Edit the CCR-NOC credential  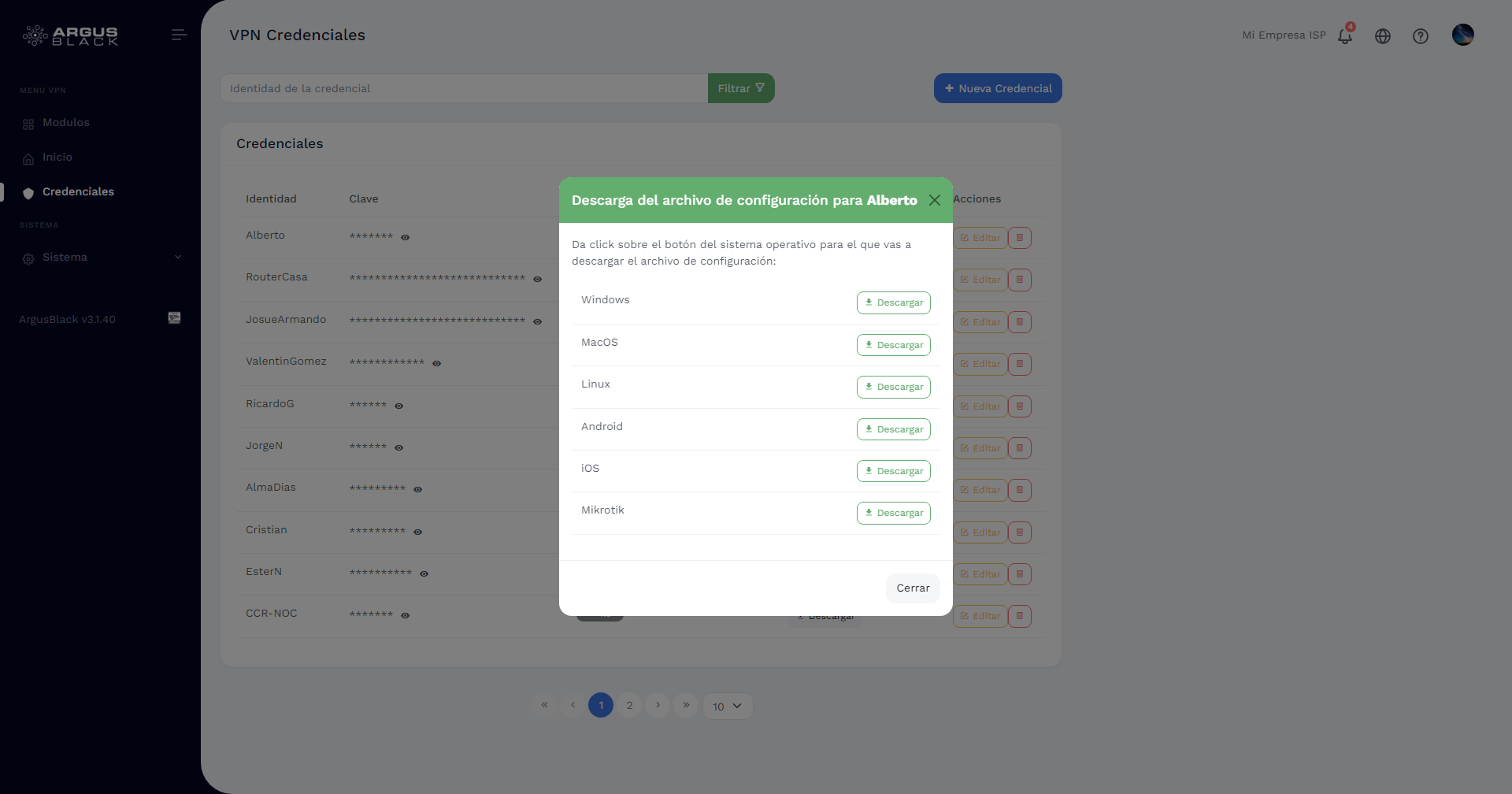point(980,616)
